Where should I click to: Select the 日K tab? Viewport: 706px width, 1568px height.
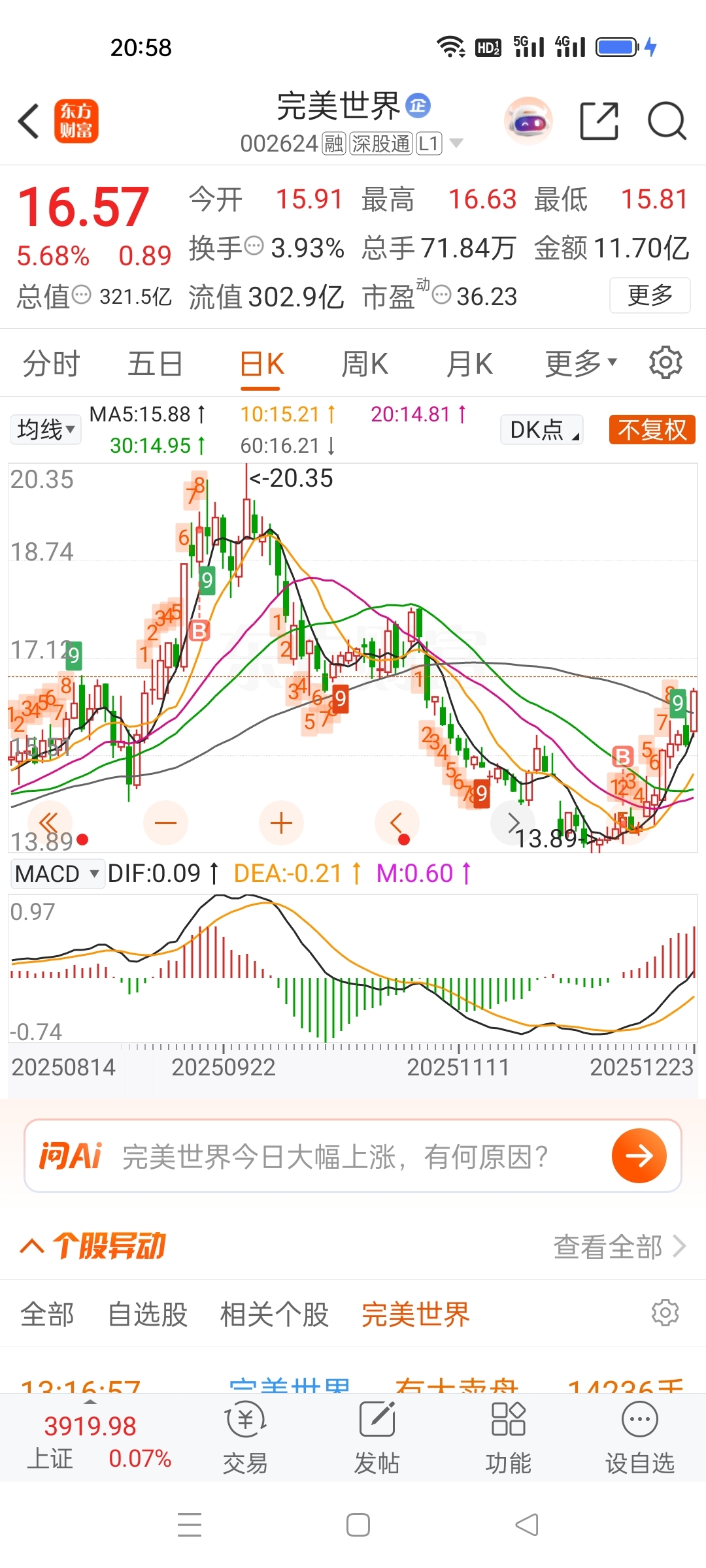[261, 364]
